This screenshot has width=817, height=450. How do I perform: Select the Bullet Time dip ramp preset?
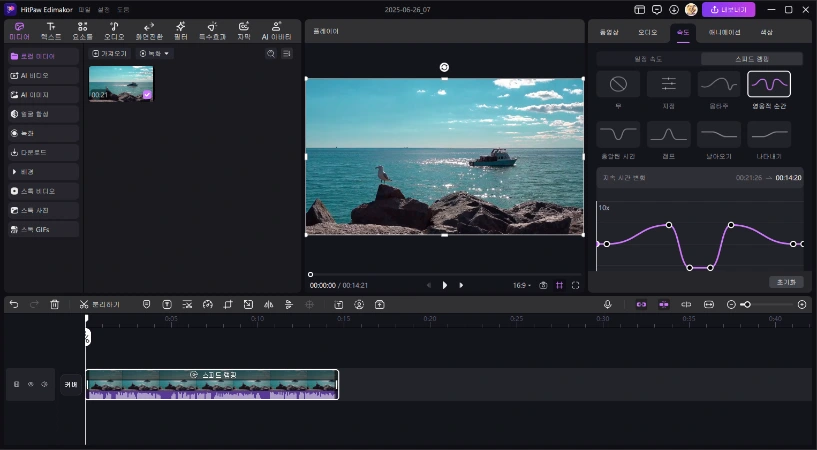pos(618,134)
